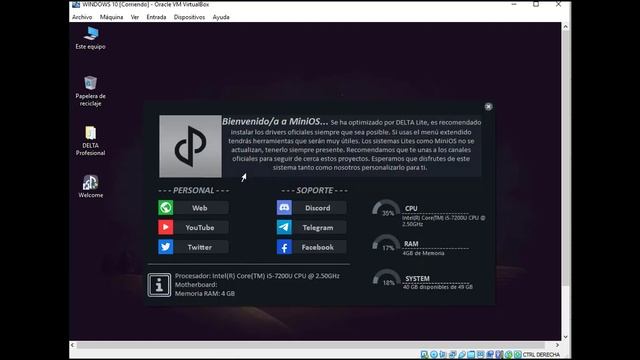Click the 'Memoria RAM: 4 GB' text
This screenshot has width=640, height=360.
click(x=205, y=293)
